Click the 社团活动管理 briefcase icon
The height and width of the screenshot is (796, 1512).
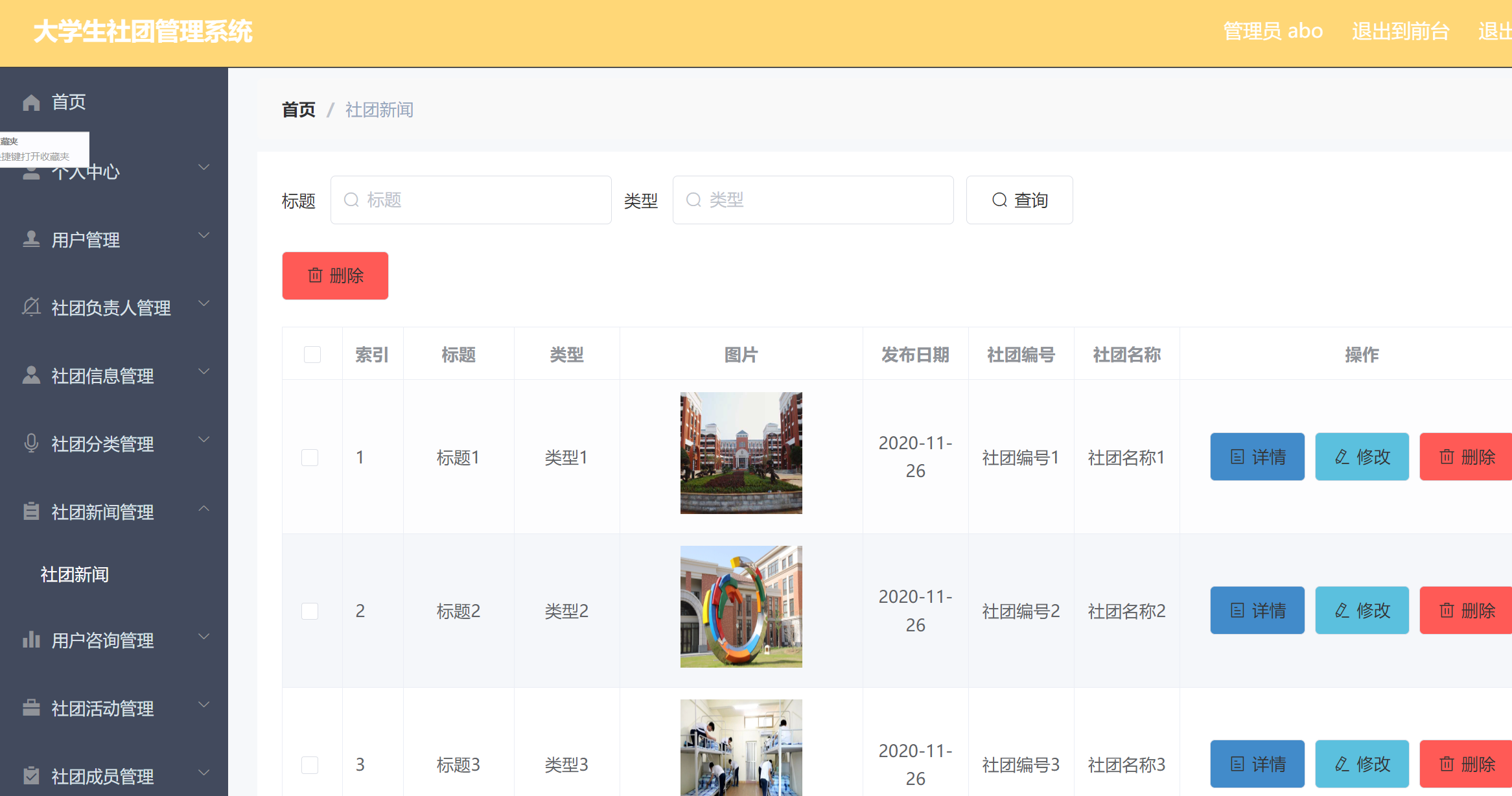click(31, 708)
